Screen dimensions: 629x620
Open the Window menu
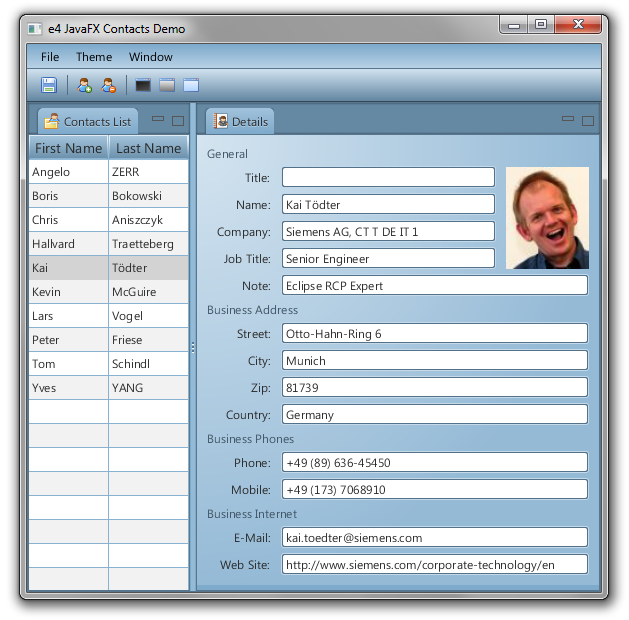click(x=151, y=57)
